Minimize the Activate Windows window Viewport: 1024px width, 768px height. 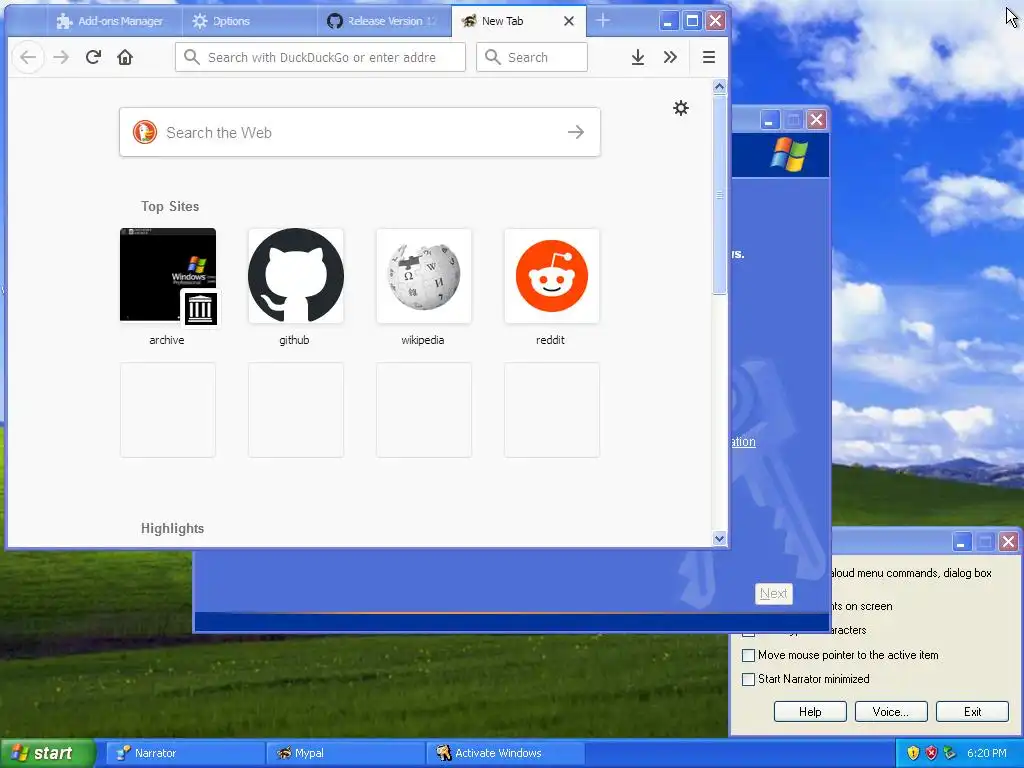[x=769, y=120]
